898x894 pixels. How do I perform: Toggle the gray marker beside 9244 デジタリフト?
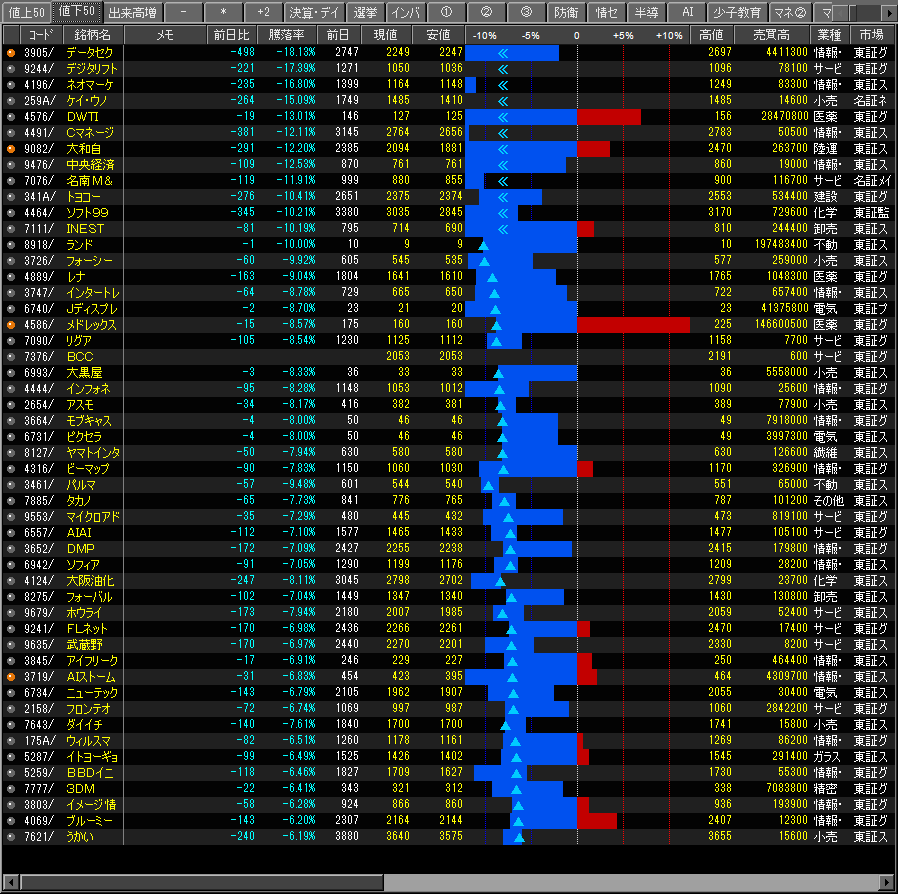click(11, 68)
